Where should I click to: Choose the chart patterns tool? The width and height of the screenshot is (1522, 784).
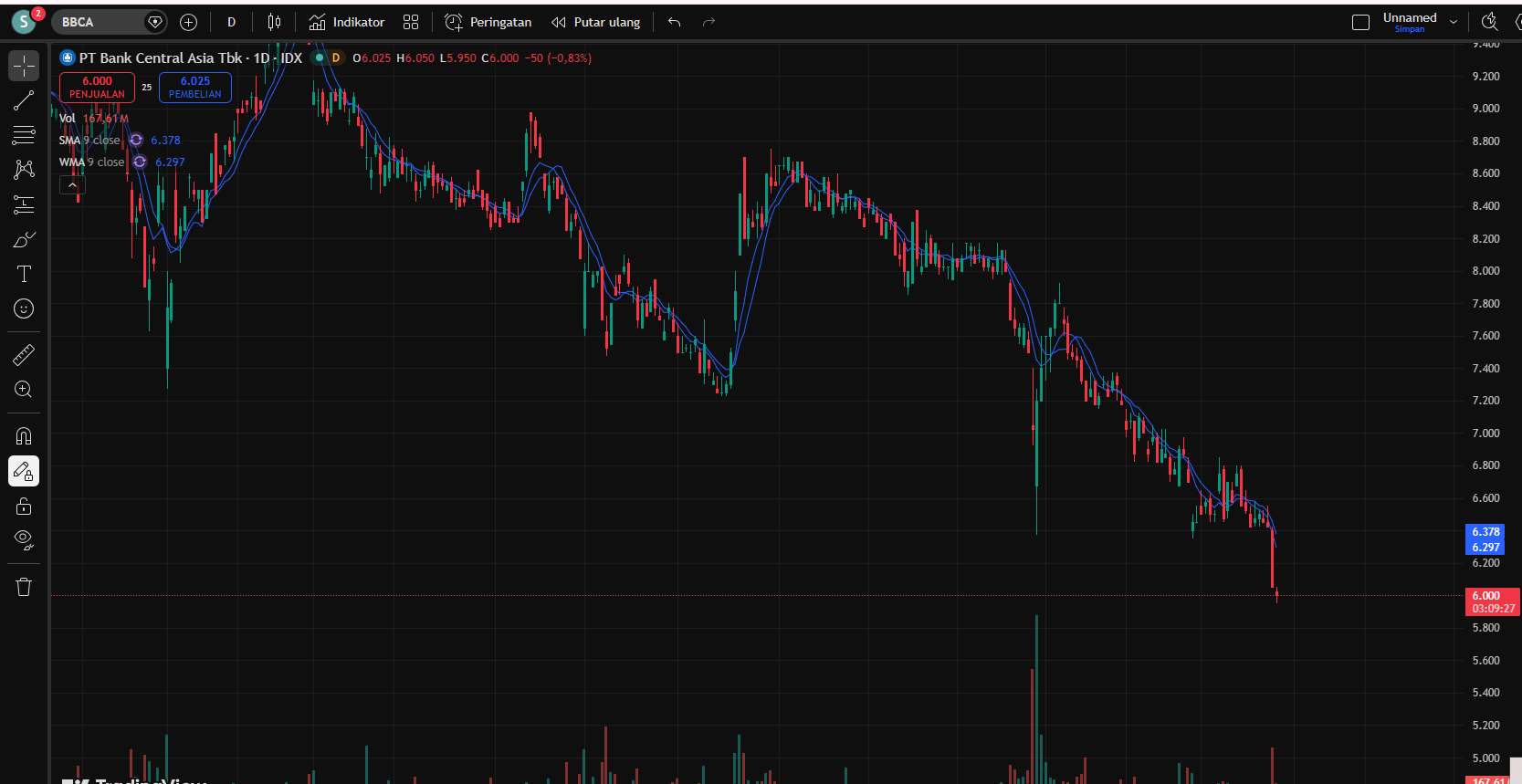click(24, 170)
